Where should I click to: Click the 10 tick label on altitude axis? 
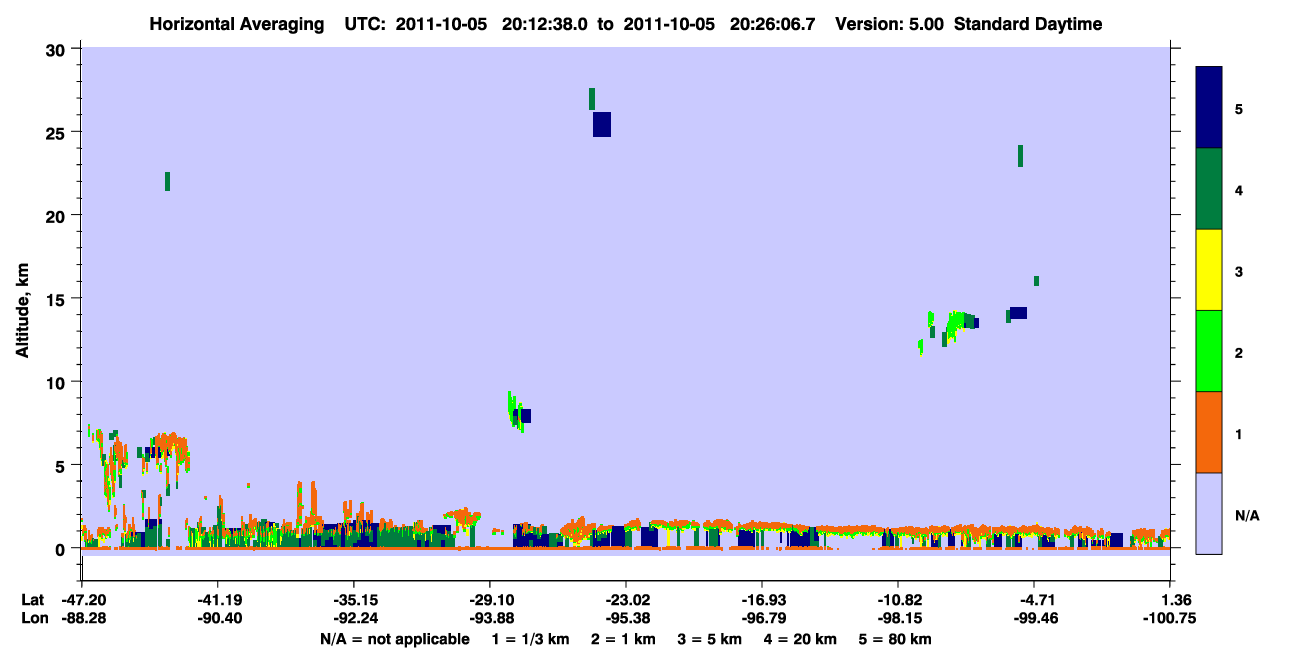click(58, 382)
